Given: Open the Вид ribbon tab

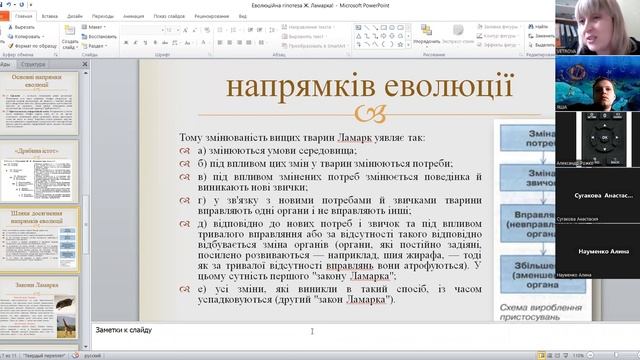Looking at the screenshot, I should (x=242, y=16).
